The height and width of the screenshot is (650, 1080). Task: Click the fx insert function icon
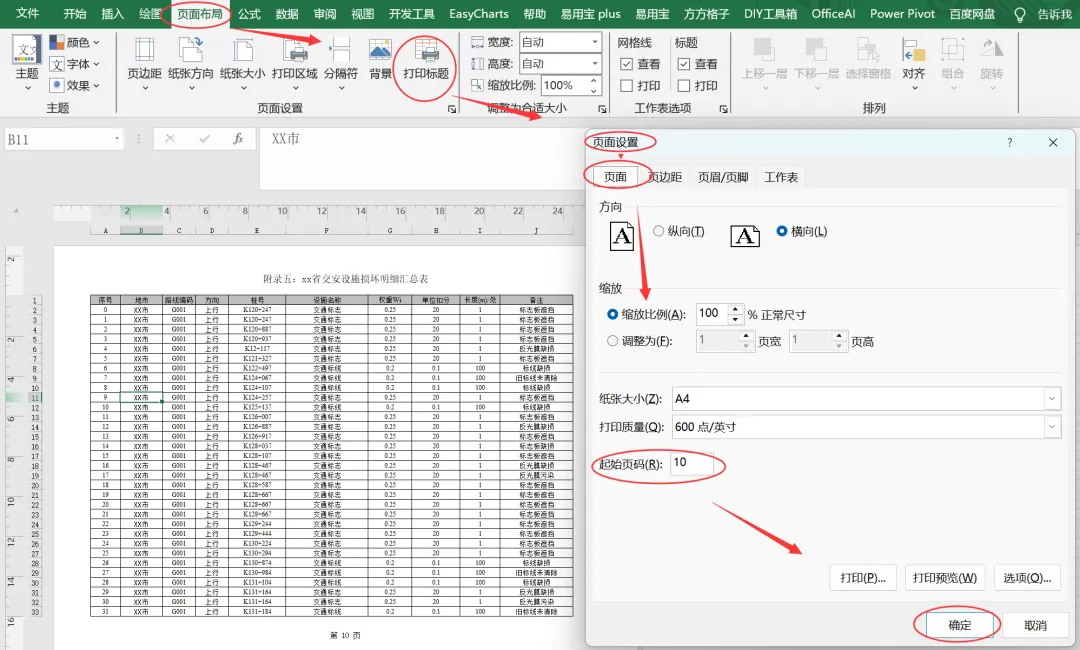click(238, 139)
